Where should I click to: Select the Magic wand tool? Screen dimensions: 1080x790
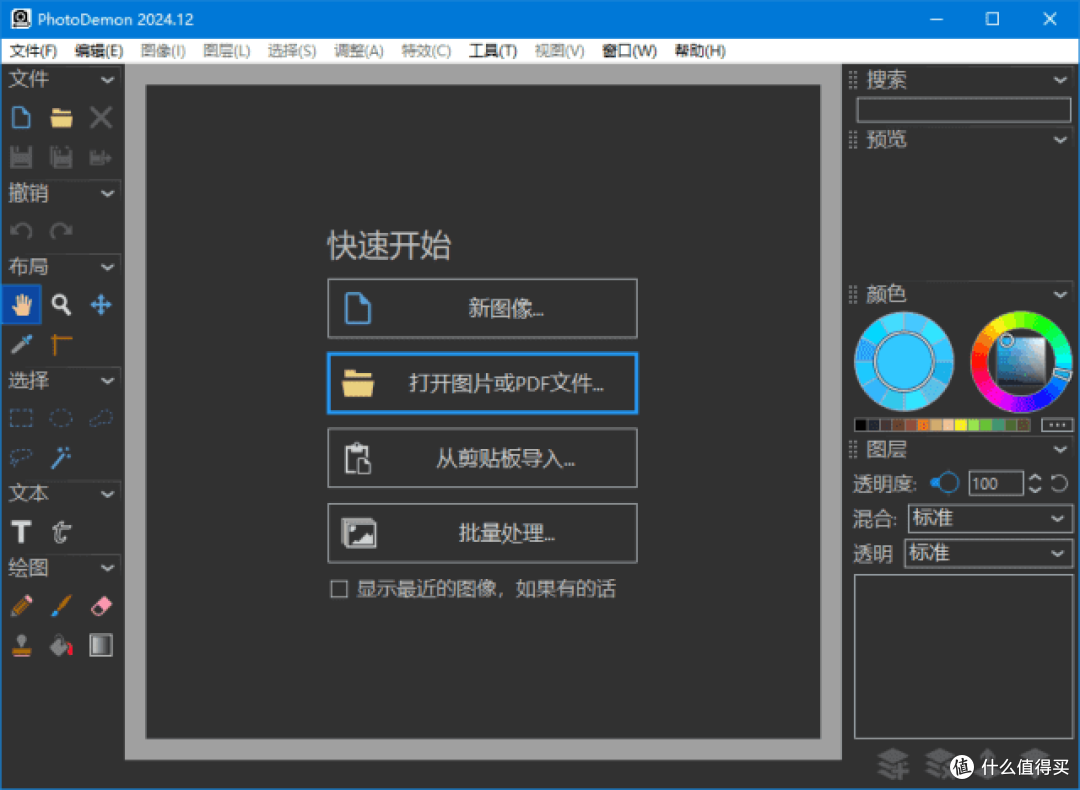(61, 457)
